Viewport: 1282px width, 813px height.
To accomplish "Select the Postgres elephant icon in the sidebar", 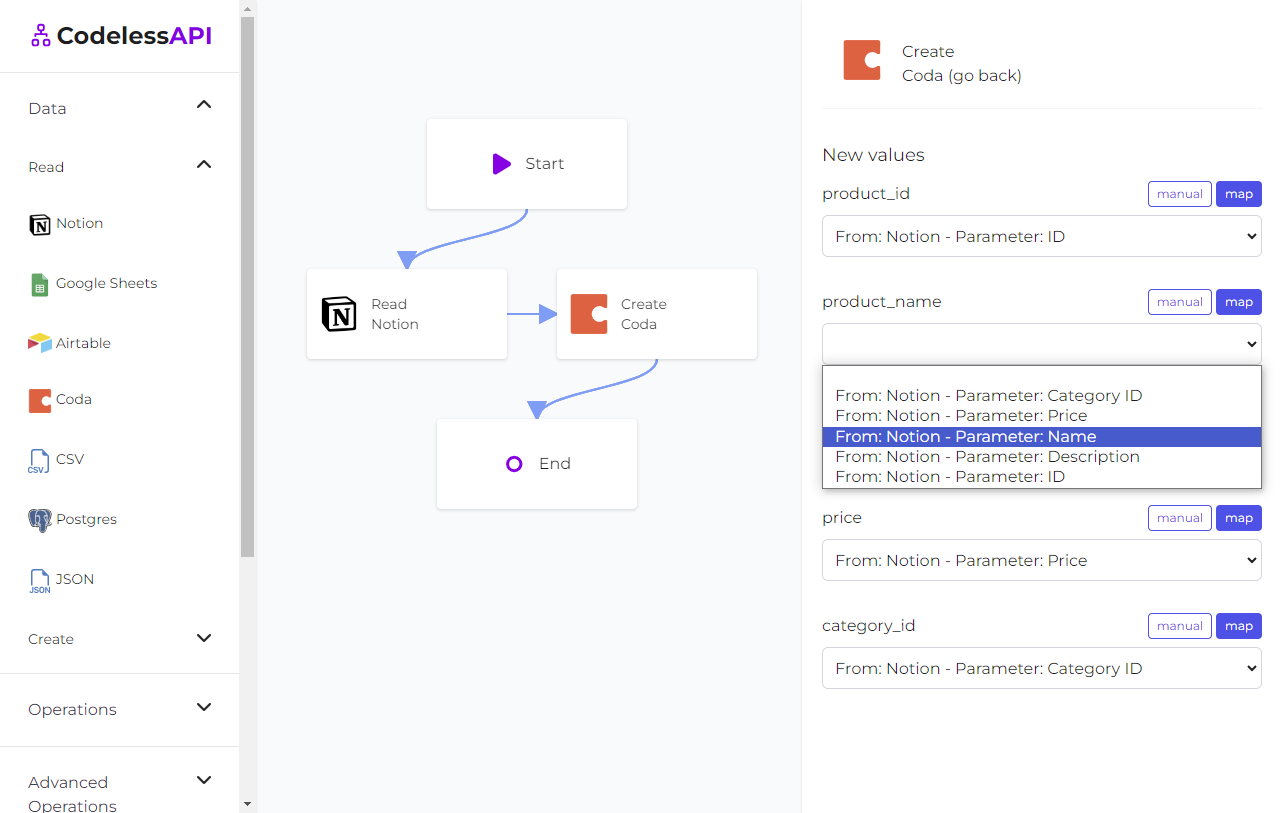I will [39, 520].
